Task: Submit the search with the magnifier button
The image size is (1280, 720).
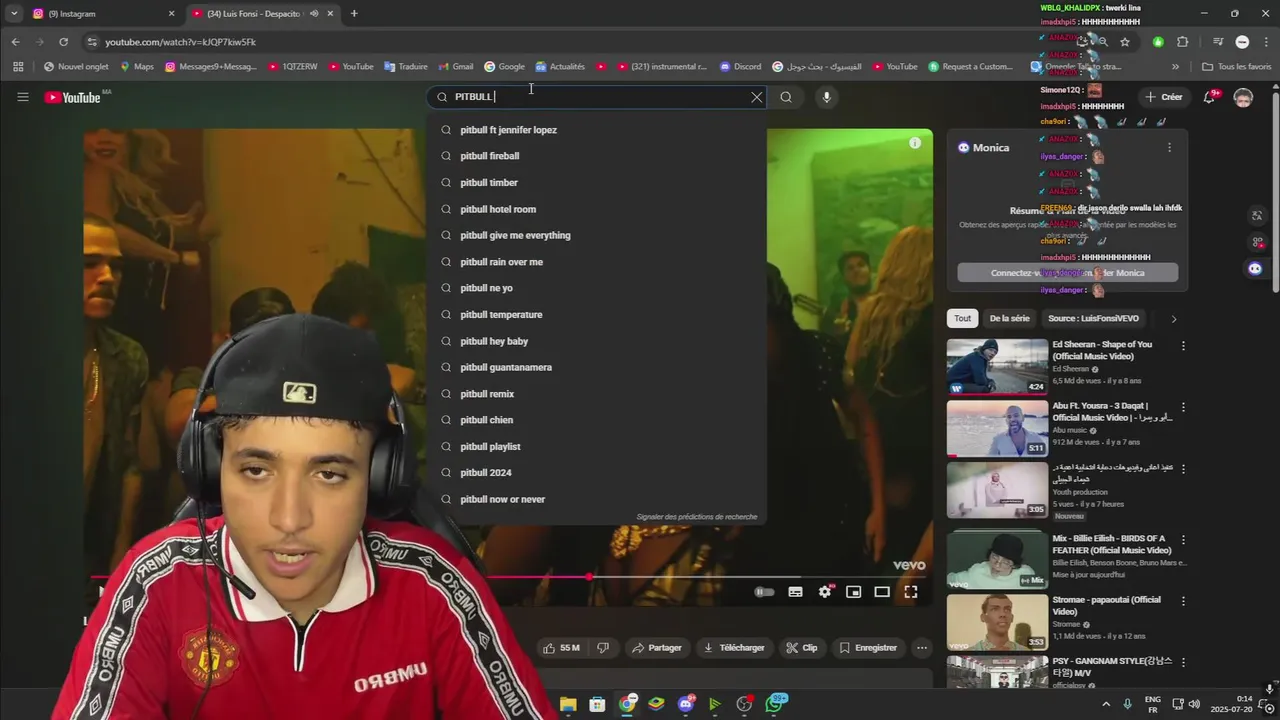Action: pyautogui.click(x=786, y=97)
